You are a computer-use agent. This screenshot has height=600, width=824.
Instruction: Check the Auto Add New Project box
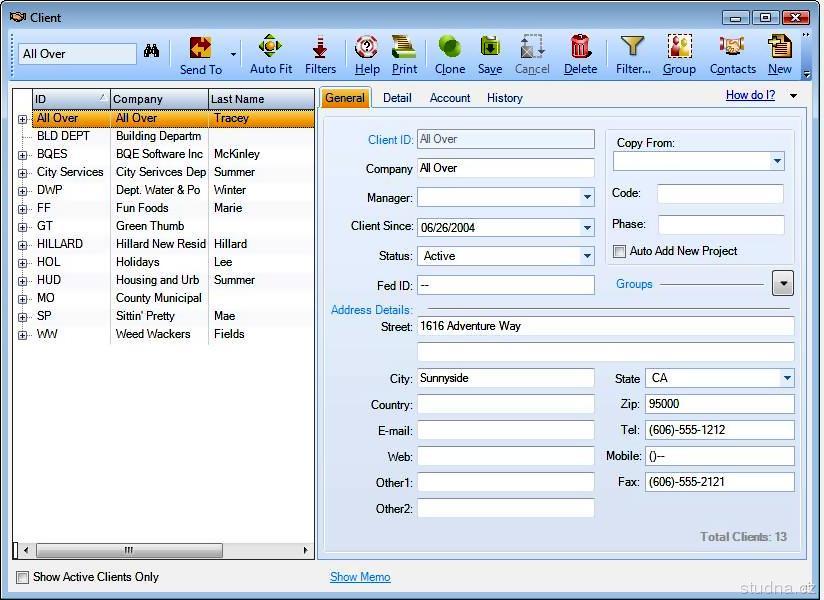click(x=620, y=252)
